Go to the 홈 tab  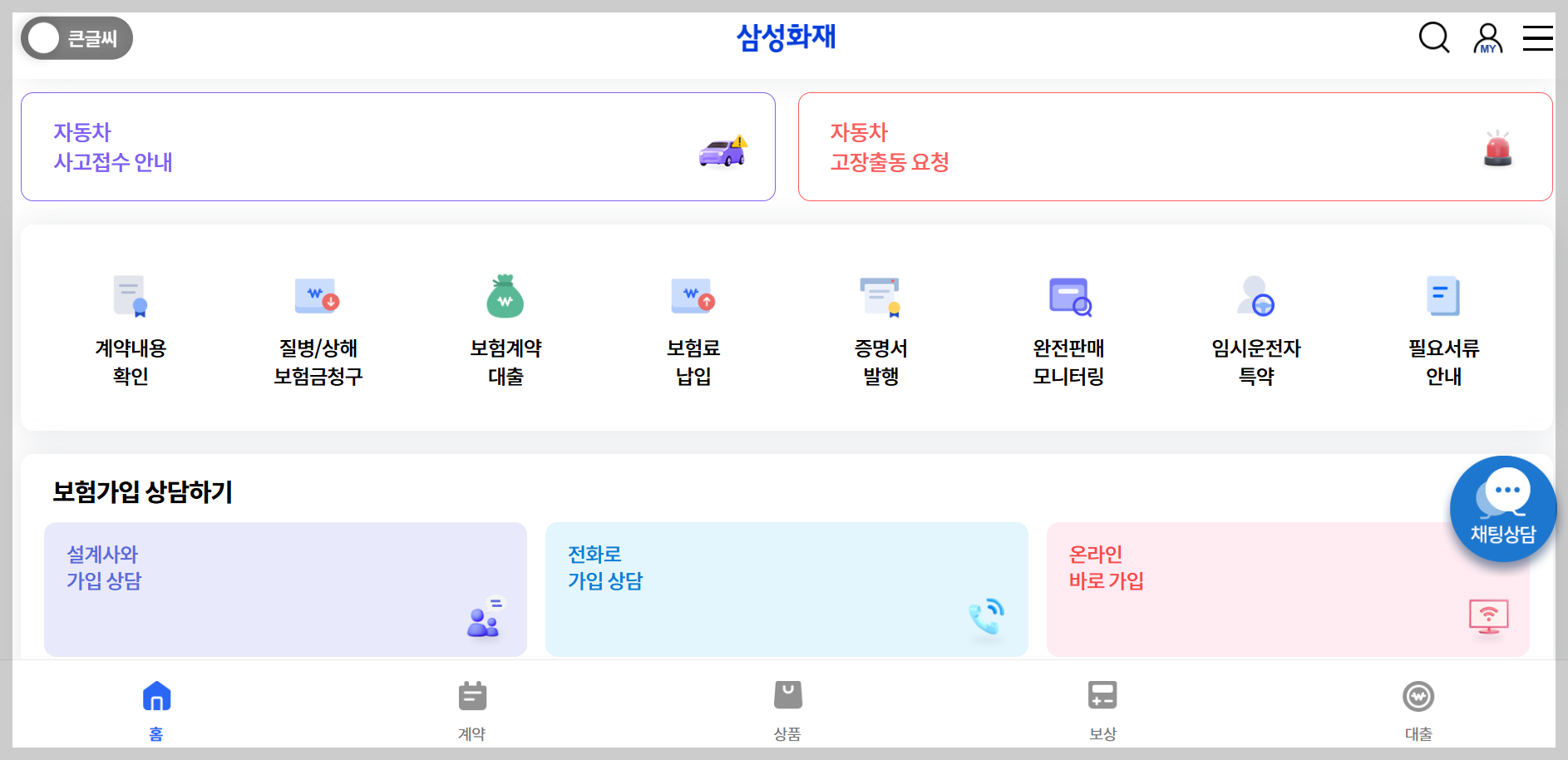[156, 711]
